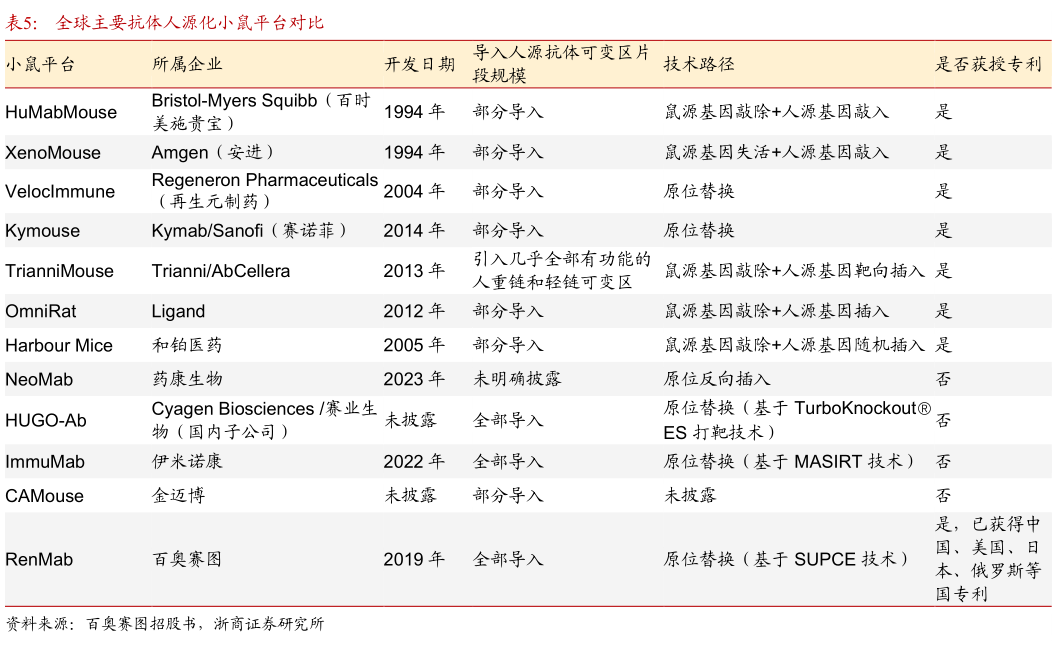Click the 2022 年 date cell

[414, 462]
